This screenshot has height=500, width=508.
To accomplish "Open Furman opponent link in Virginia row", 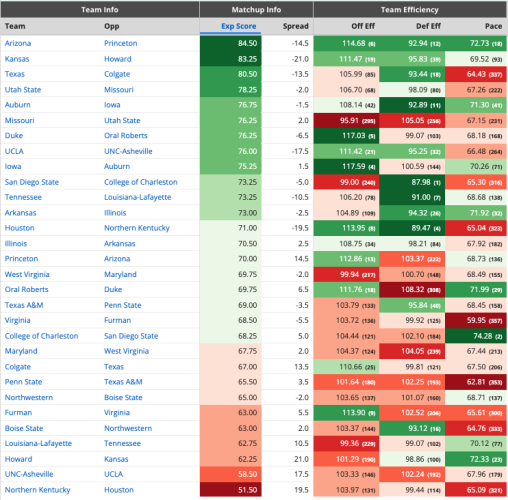I will (x=117, y=320).
